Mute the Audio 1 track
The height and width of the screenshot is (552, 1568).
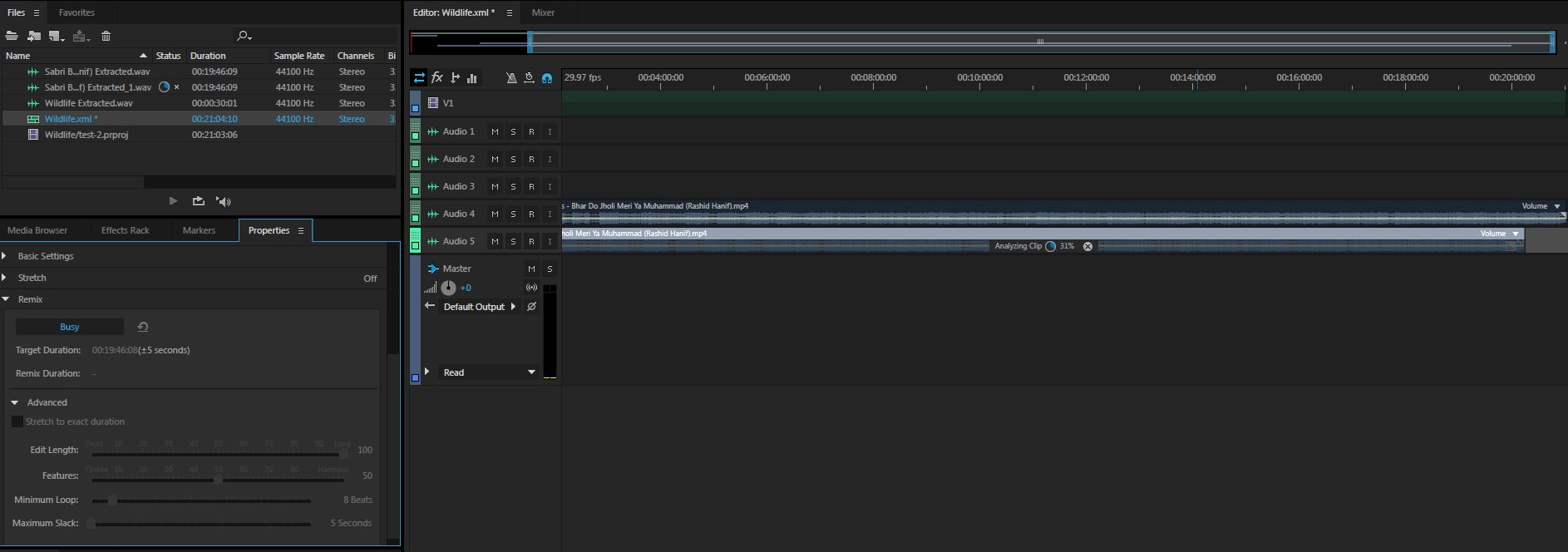tap(495, 131)
